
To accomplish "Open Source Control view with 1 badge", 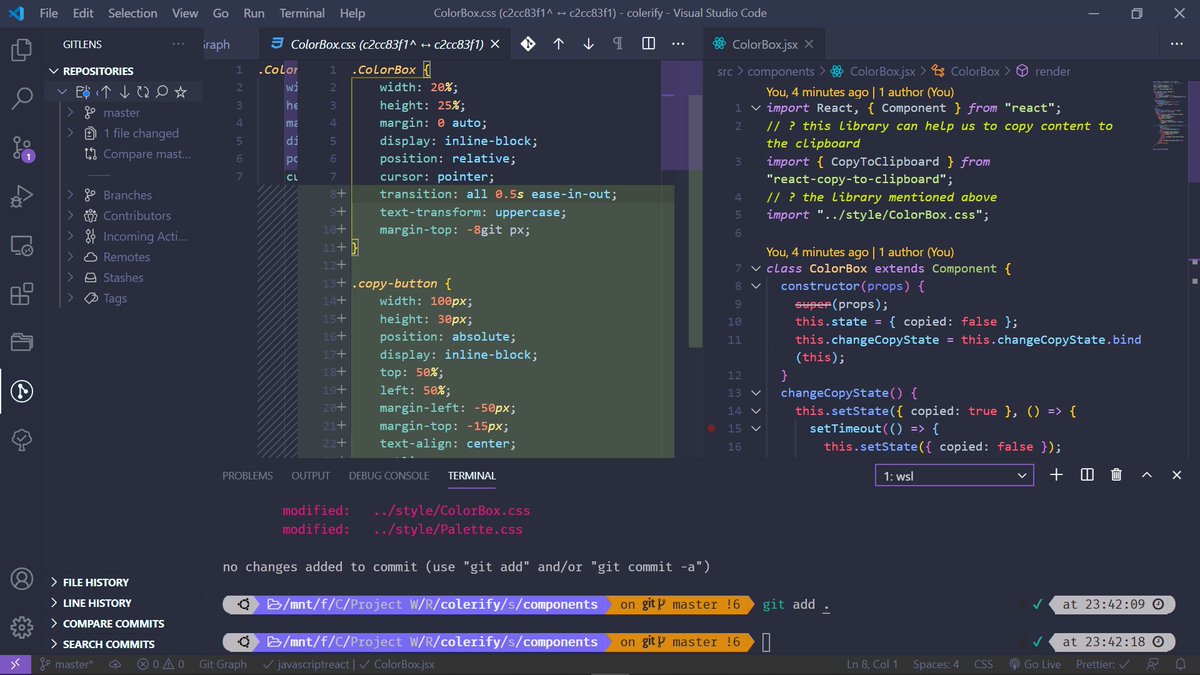I will point(22,148).
